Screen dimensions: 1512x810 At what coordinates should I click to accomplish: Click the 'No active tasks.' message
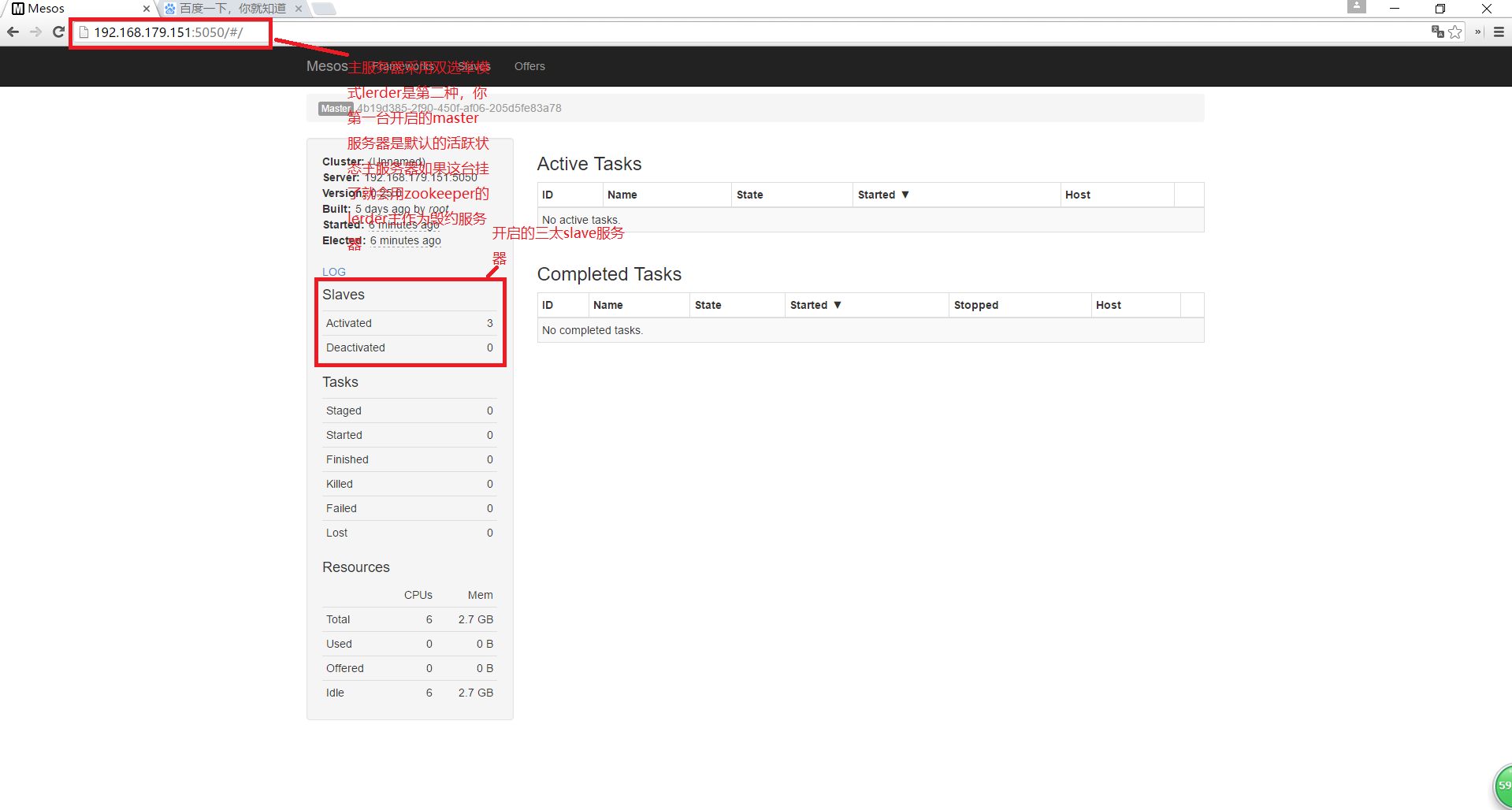[x=581, y=220]
